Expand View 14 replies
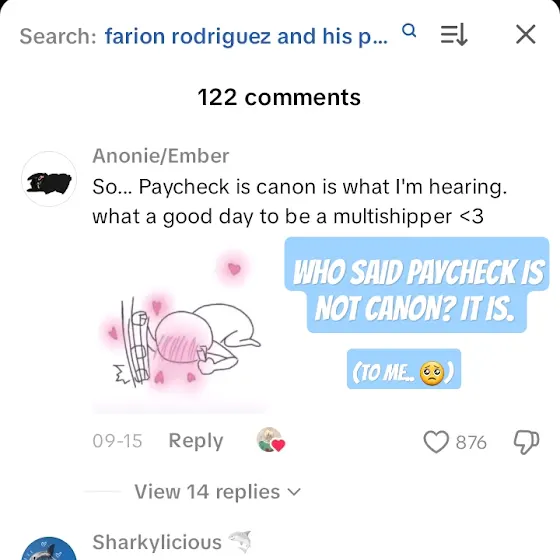Viewport: 560px width, 560px height. (x=218, y=492)
